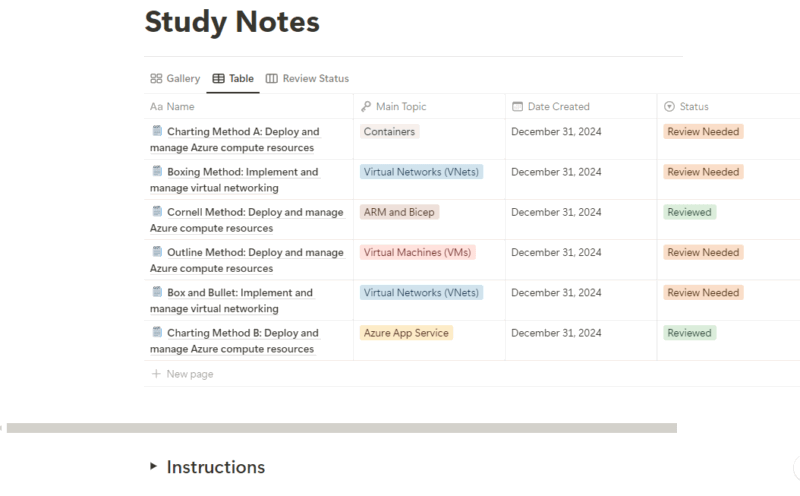Click the date cell for Box and Bullet
This screenshot has height=496, width=800.
[581, 301]
